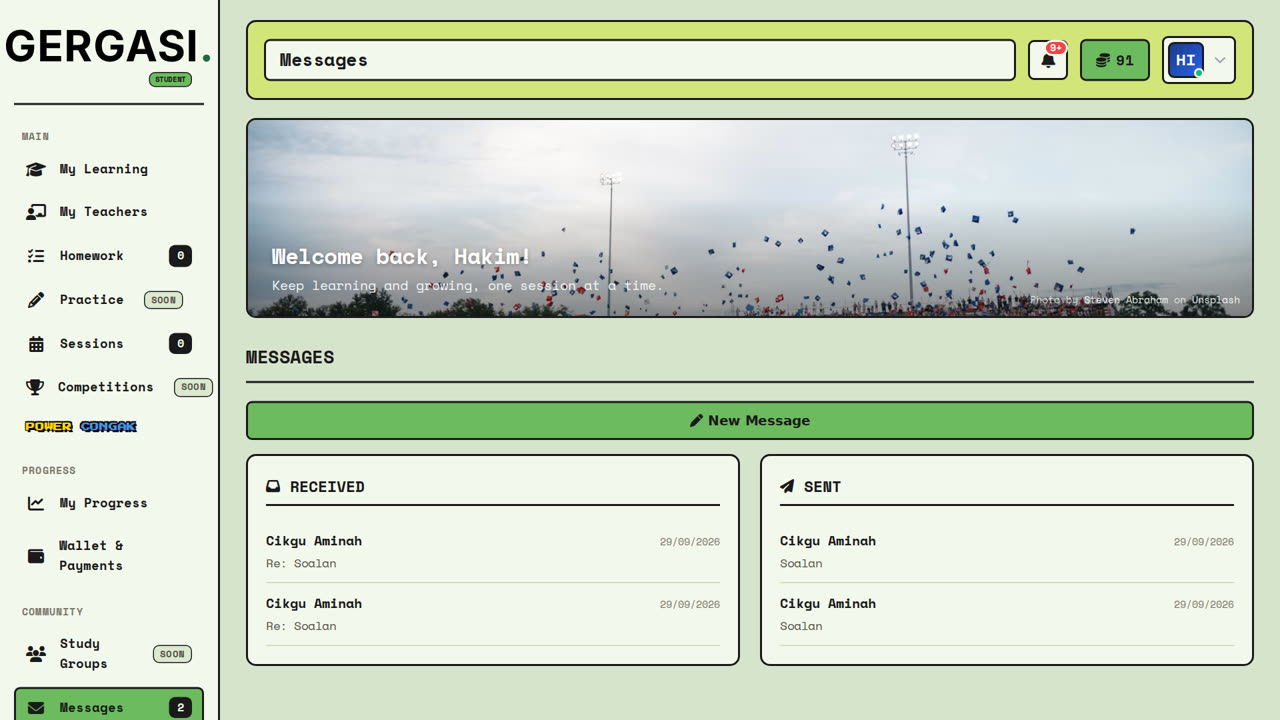Click the Homework checklist icon
The height and width of the screenshot is (720, 1280).
tap(36, 256)
